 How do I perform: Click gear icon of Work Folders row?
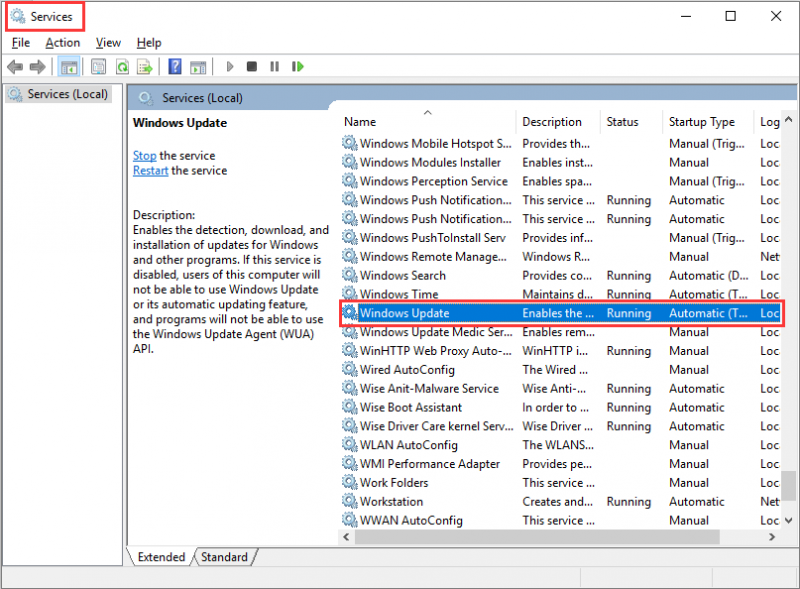[x=349, y=482]
